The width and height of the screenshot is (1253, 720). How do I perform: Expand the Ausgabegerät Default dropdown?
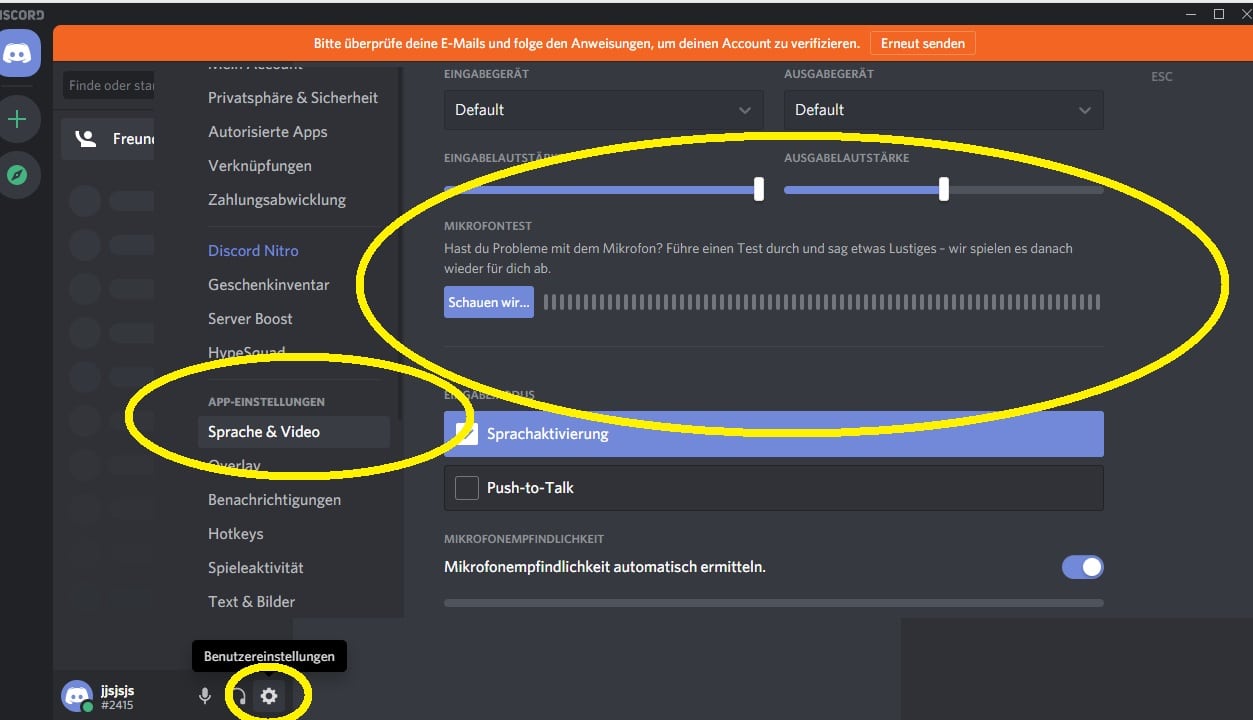point(943,110)
